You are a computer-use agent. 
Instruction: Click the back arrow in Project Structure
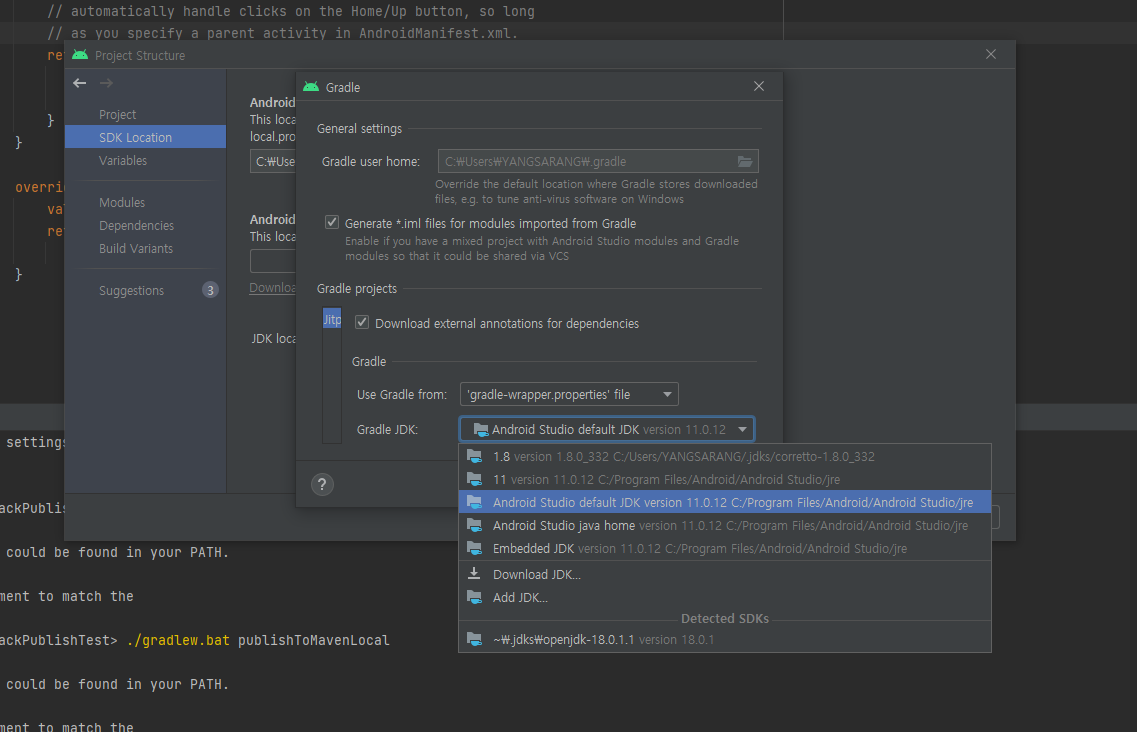(80, 83)
